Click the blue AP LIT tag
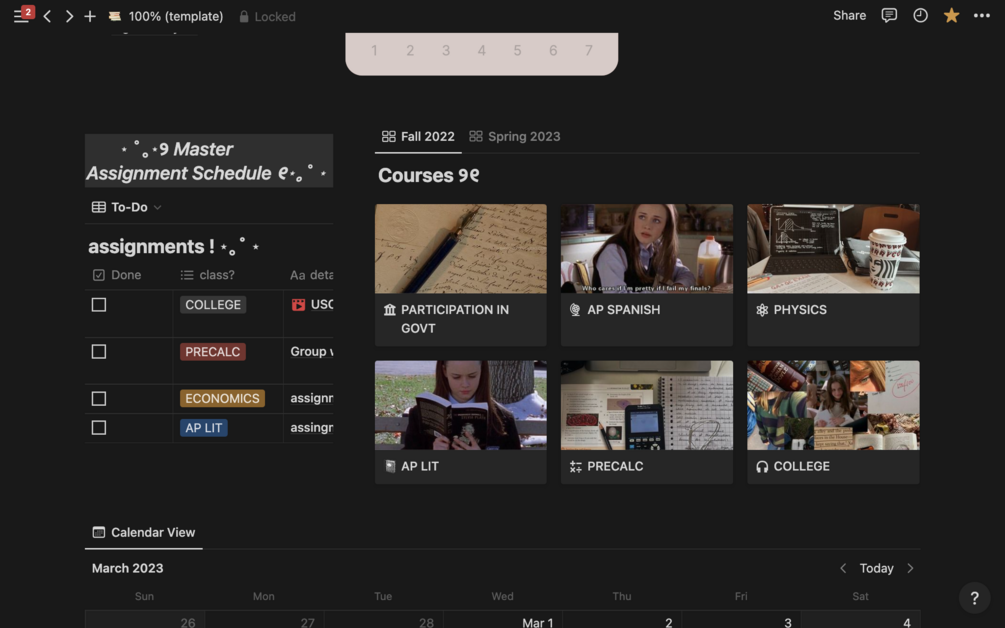Image resolution: width=1005 pixels, height=628 pixels. [x=204, y=427]
